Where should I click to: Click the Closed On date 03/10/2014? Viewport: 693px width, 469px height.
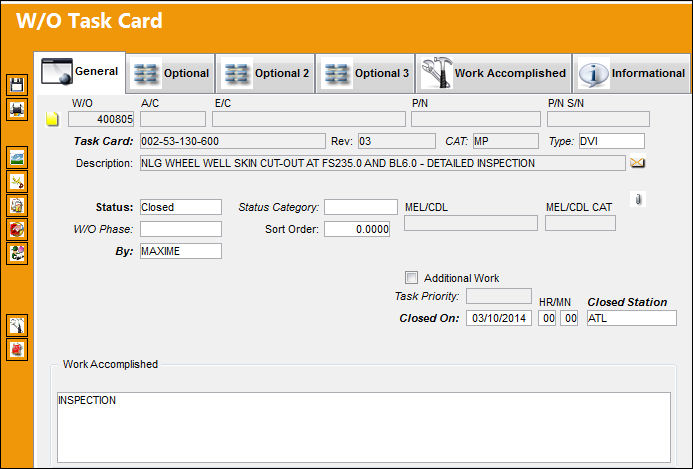[x=499, y=318]
